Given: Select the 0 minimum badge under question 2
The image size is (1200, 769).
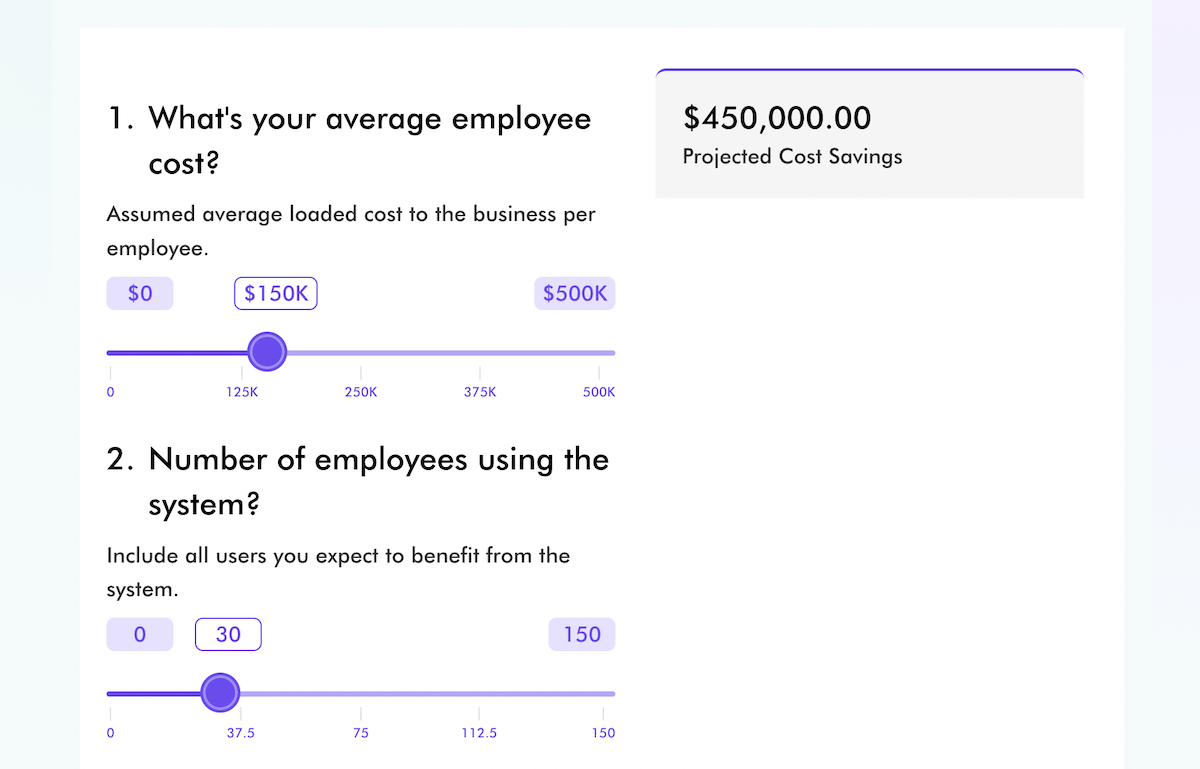Looking at the screenshot, I should pos(139,634).
